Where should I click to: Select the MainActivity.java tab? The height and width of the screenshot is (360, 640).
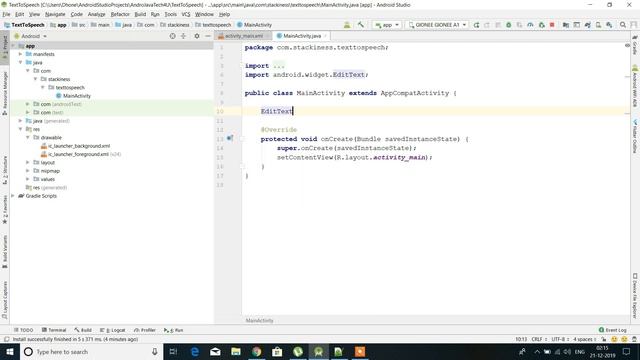[302, 36]
